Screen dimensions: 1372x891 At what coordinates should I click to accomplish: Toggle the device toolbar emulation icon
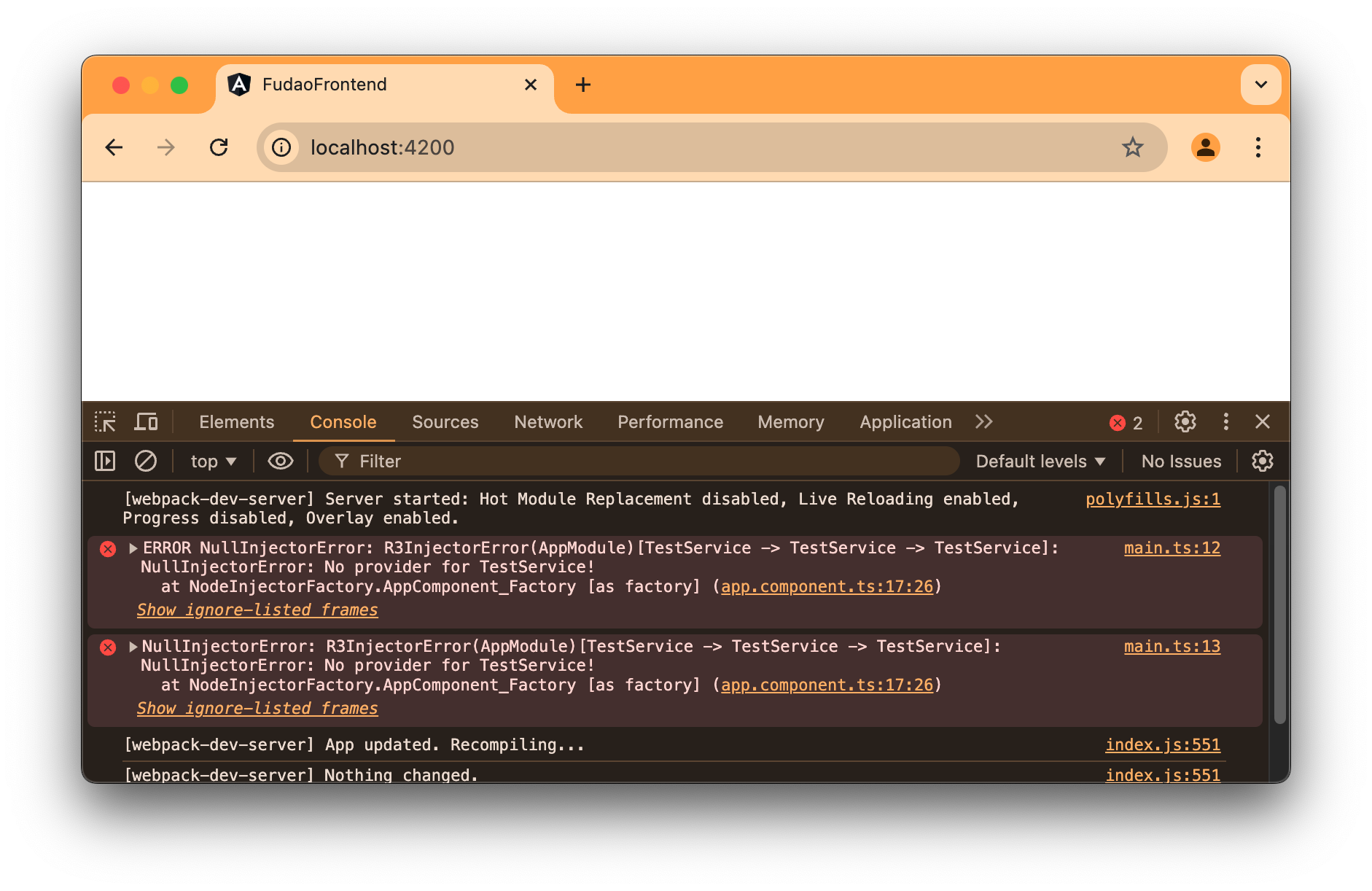coord(146,421)
